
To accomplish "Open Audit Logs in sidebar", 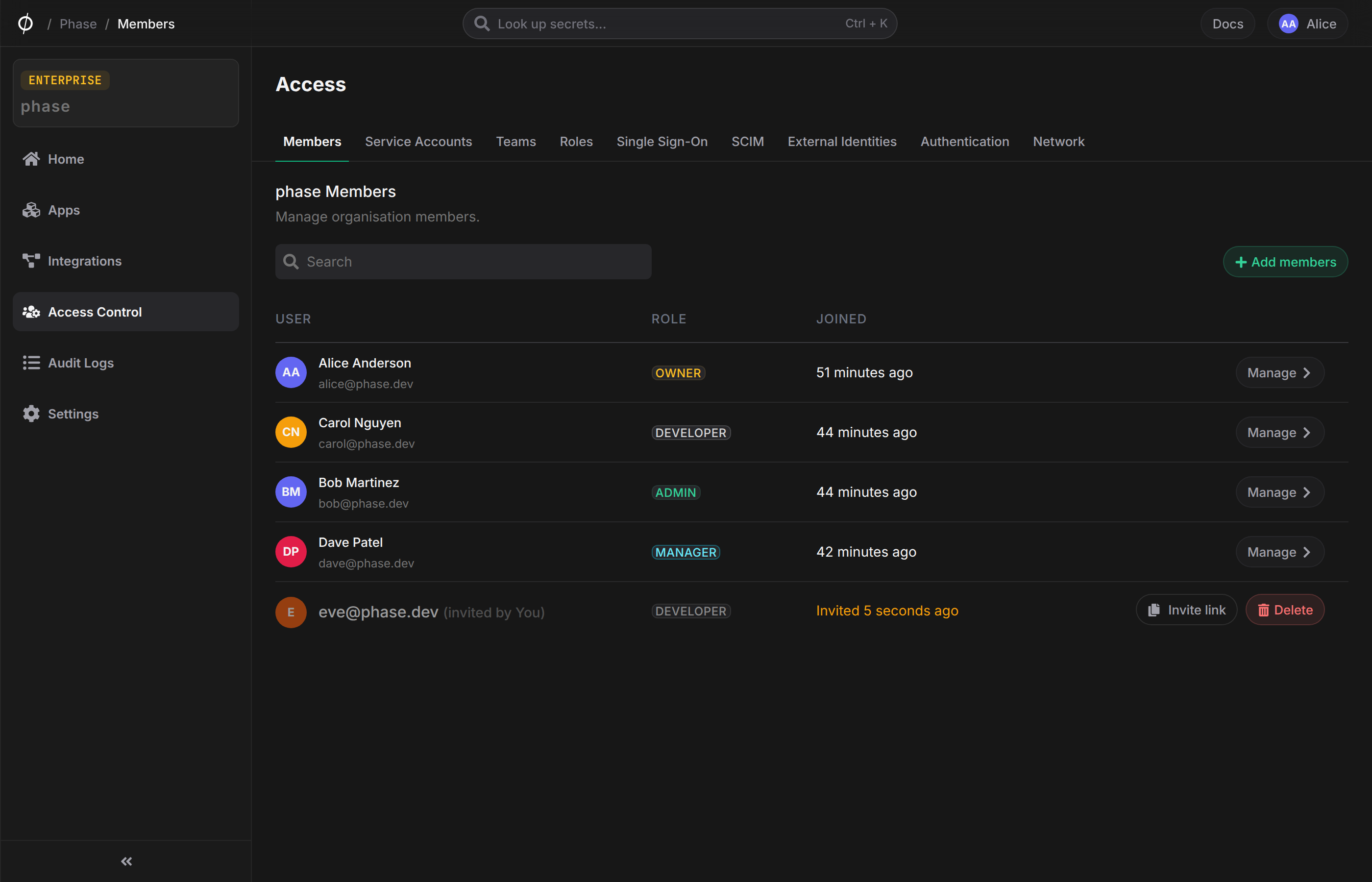I will pyautogui.click(x=125, y=363).
